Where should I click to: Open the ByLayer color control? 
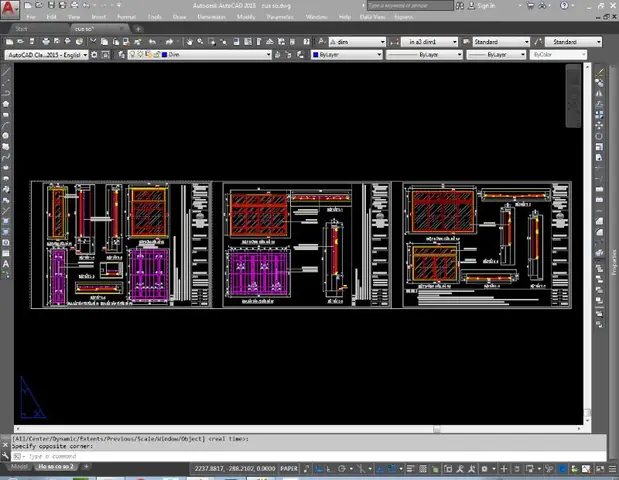[347, 54]
